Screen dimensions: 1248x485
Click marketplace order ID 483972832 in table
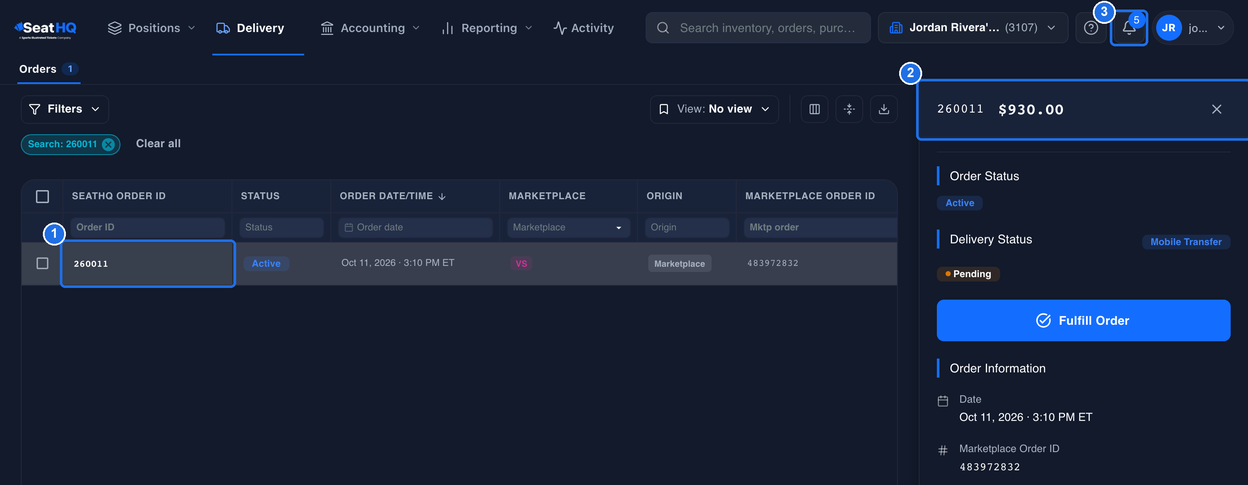click(773, 264)
